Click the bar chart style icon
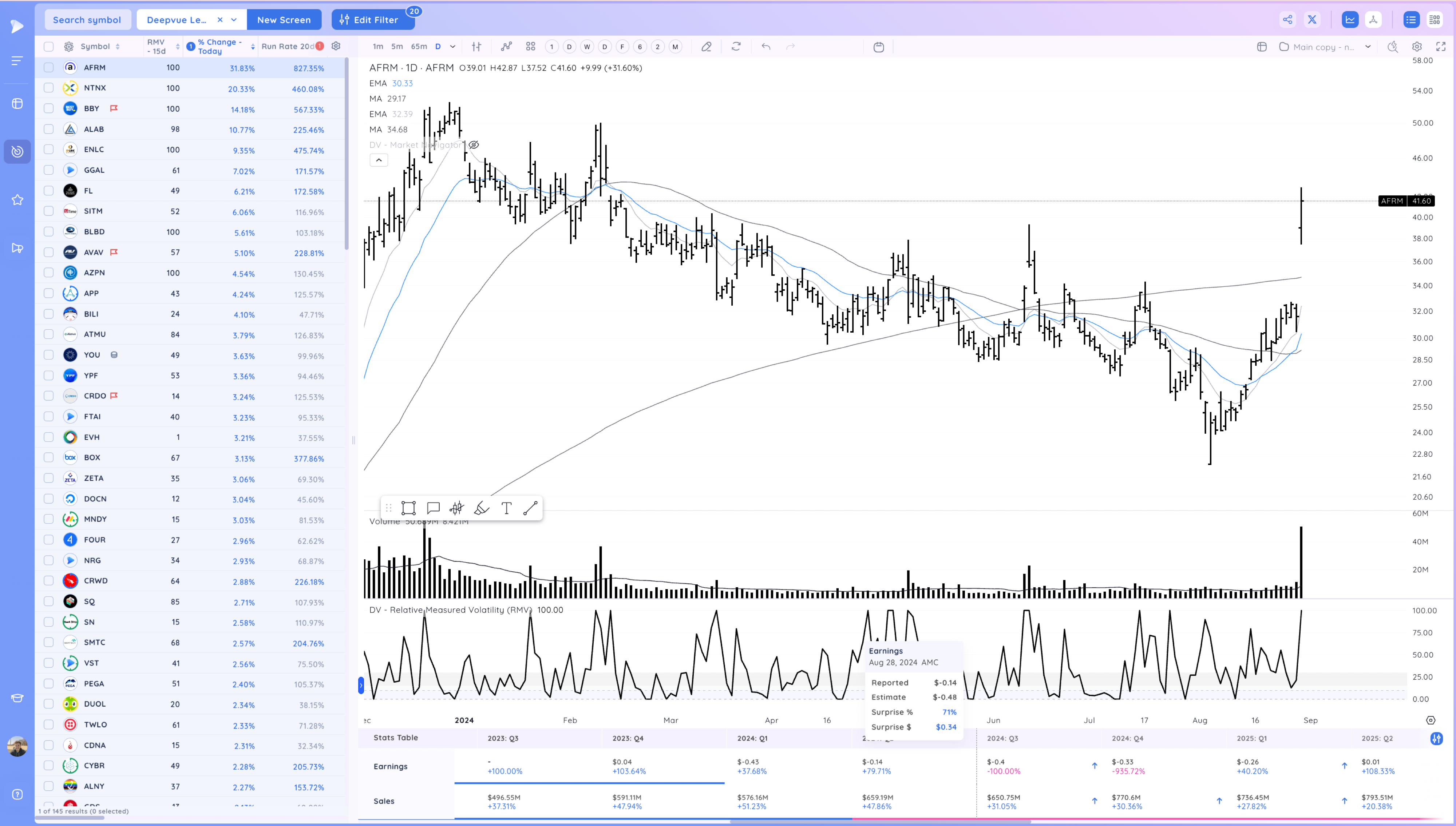This screenshot has width=1456, height=826. pyautogui.click(x=476, y=47)
